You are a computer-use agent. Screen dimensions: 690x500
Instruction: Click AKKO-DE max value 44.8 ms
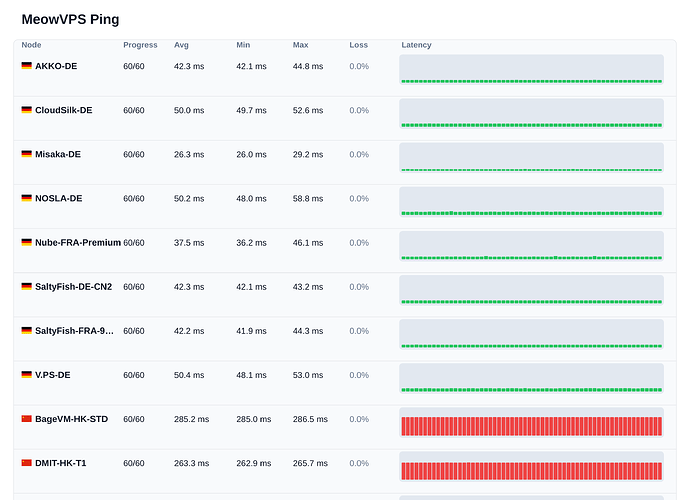click(x=308, y=66)
